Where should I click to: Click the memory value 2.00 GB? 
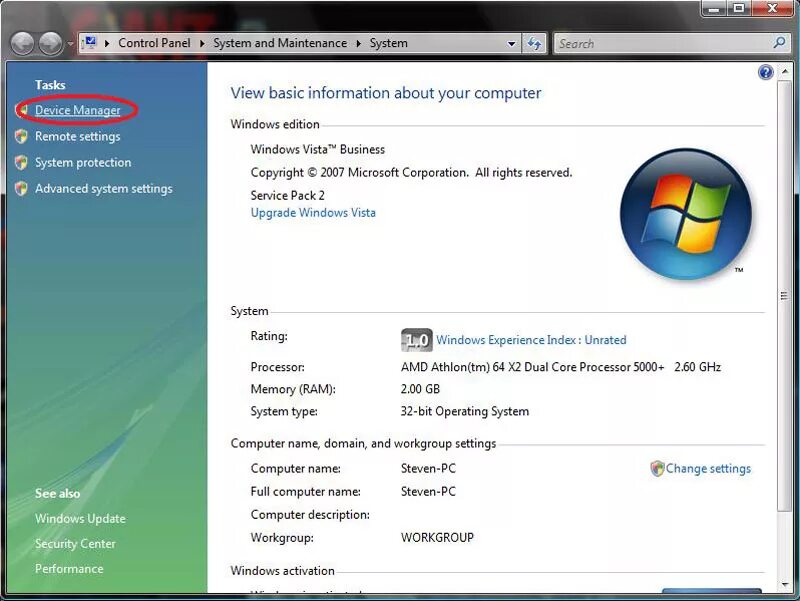pyautogui.click(x=420, y=389)
